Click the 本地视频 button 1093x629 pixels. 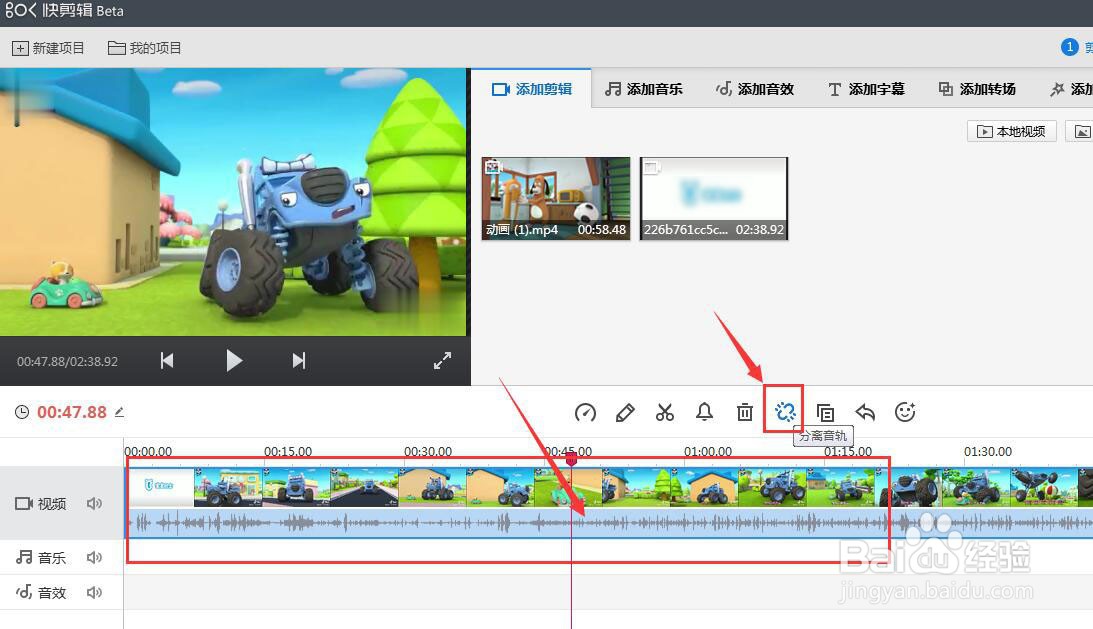pyautogui.click(x=1011, y=131)
